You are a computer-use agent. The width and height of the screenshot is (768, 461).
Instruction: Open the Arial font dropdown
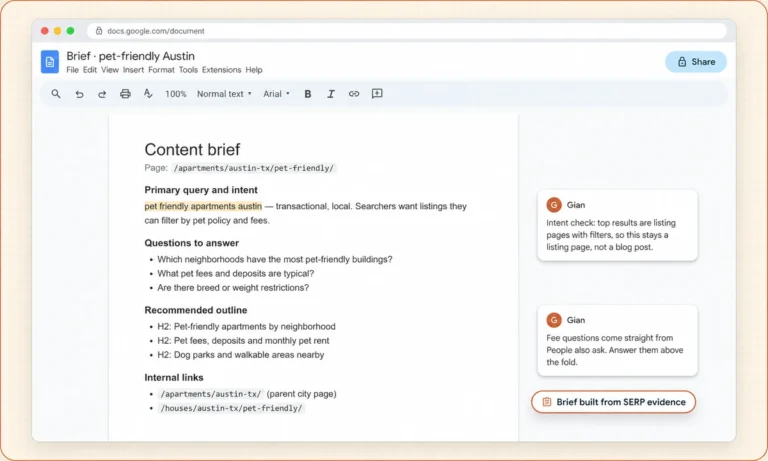pos(276,94)
